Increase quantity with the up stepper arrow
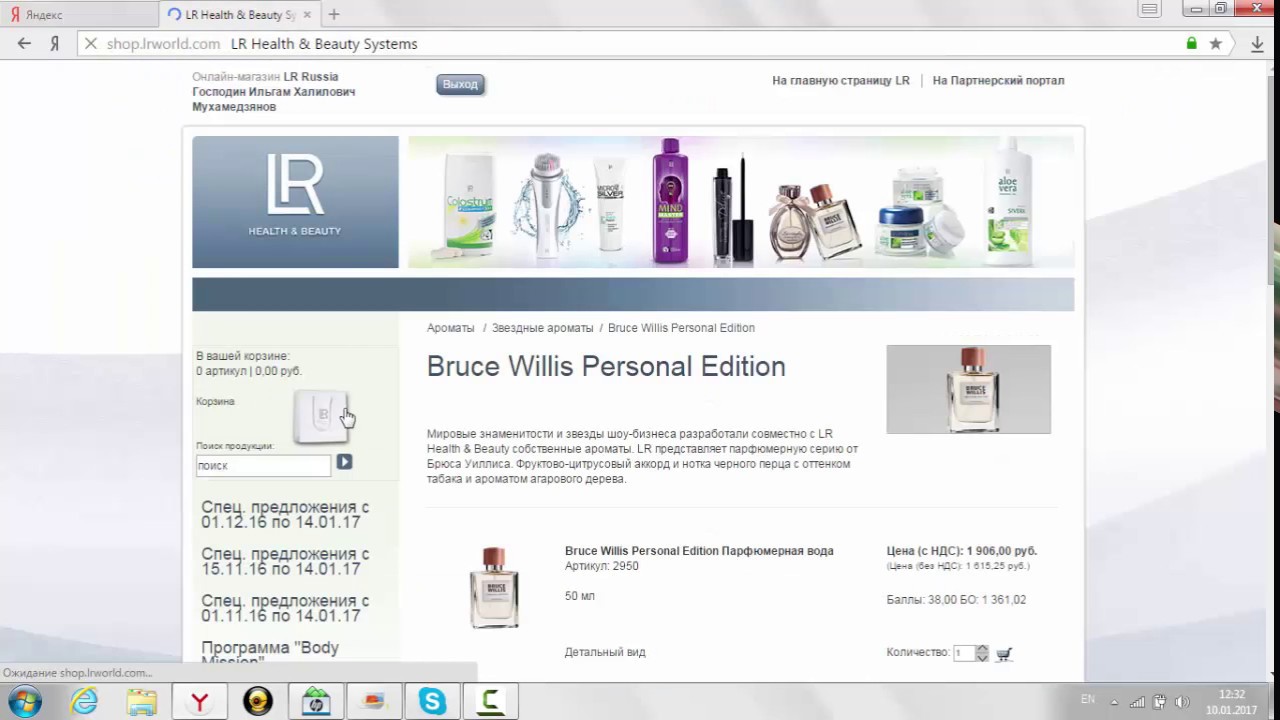Viewport: 1280px width, 720px height. 982,649
